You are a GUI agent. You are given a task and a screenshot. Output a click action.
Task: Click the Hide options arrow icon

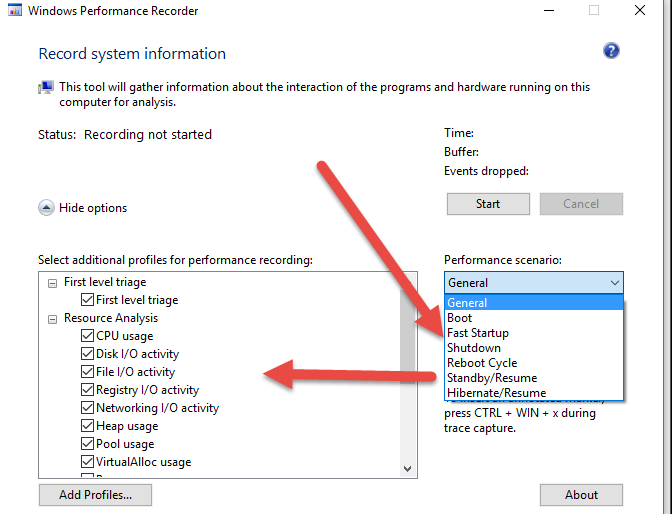[46, 207]
